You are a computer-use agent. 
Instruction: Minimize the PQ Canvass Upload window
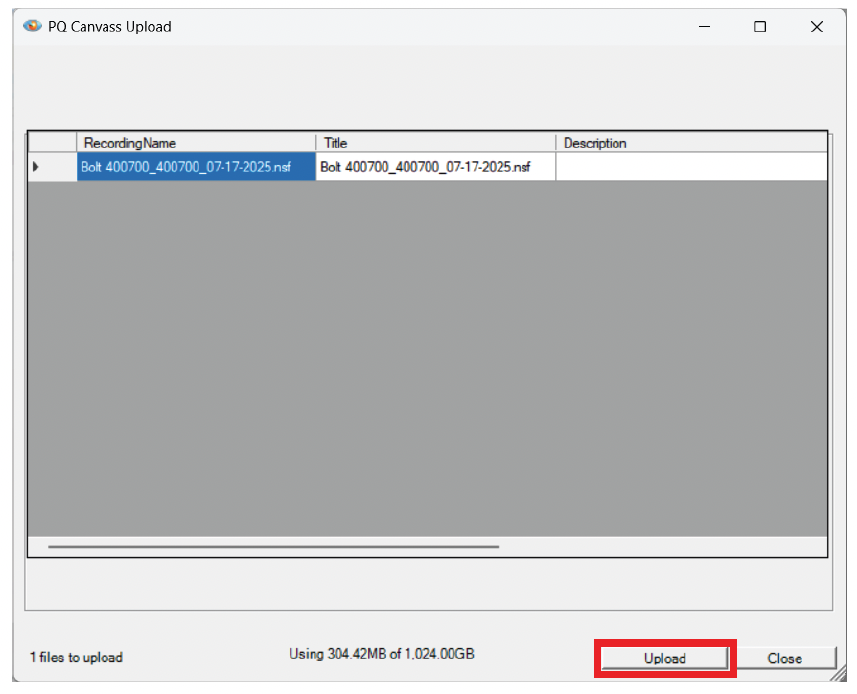tap(704, 27)
